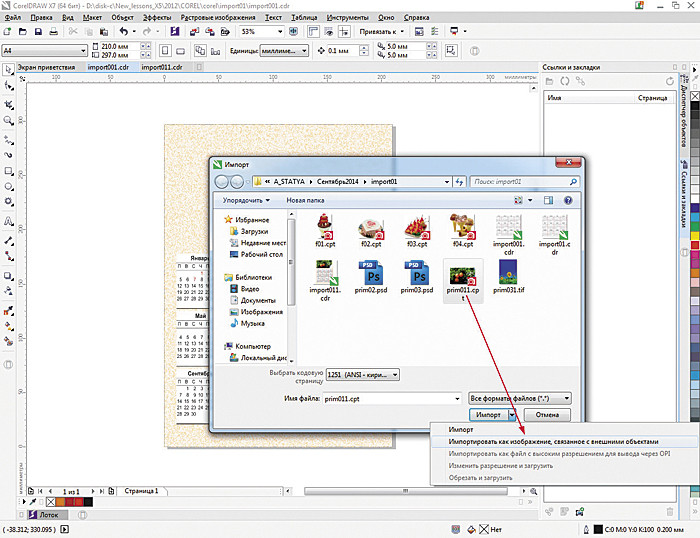Open the Эффекты menu

(x=157, y=18)
